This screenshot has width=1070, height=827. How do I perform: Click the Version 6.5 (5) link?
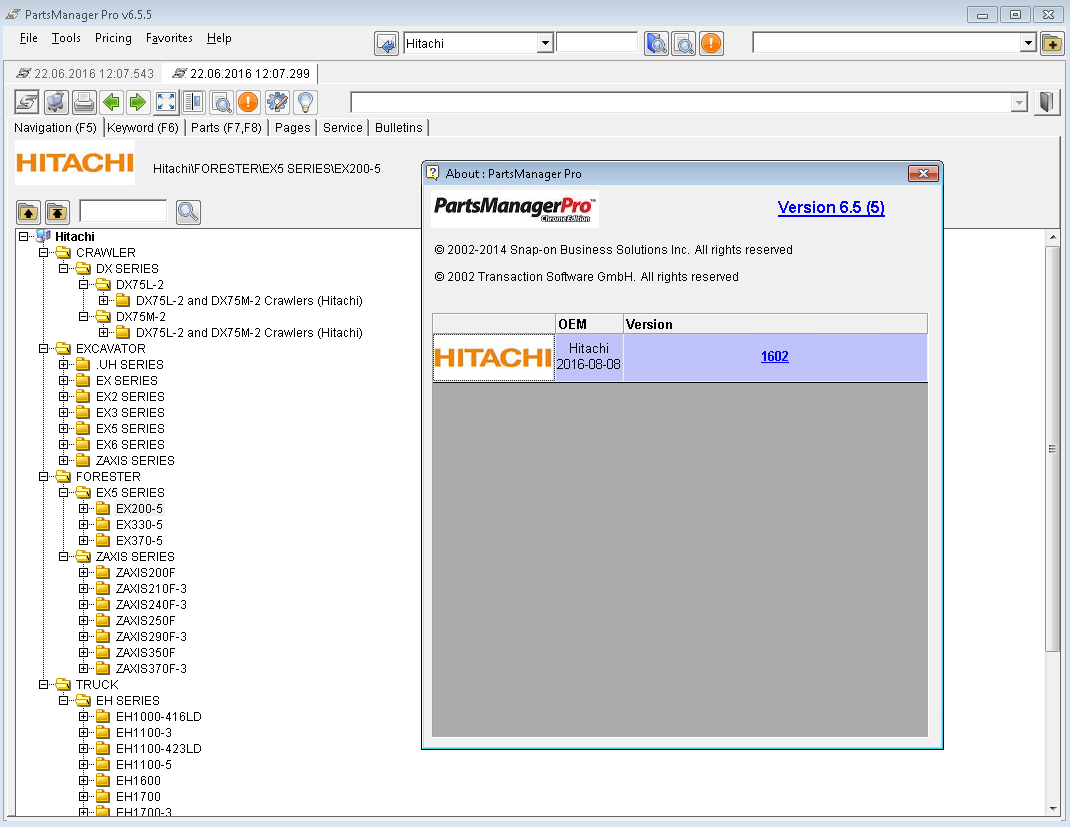[830, 207]
